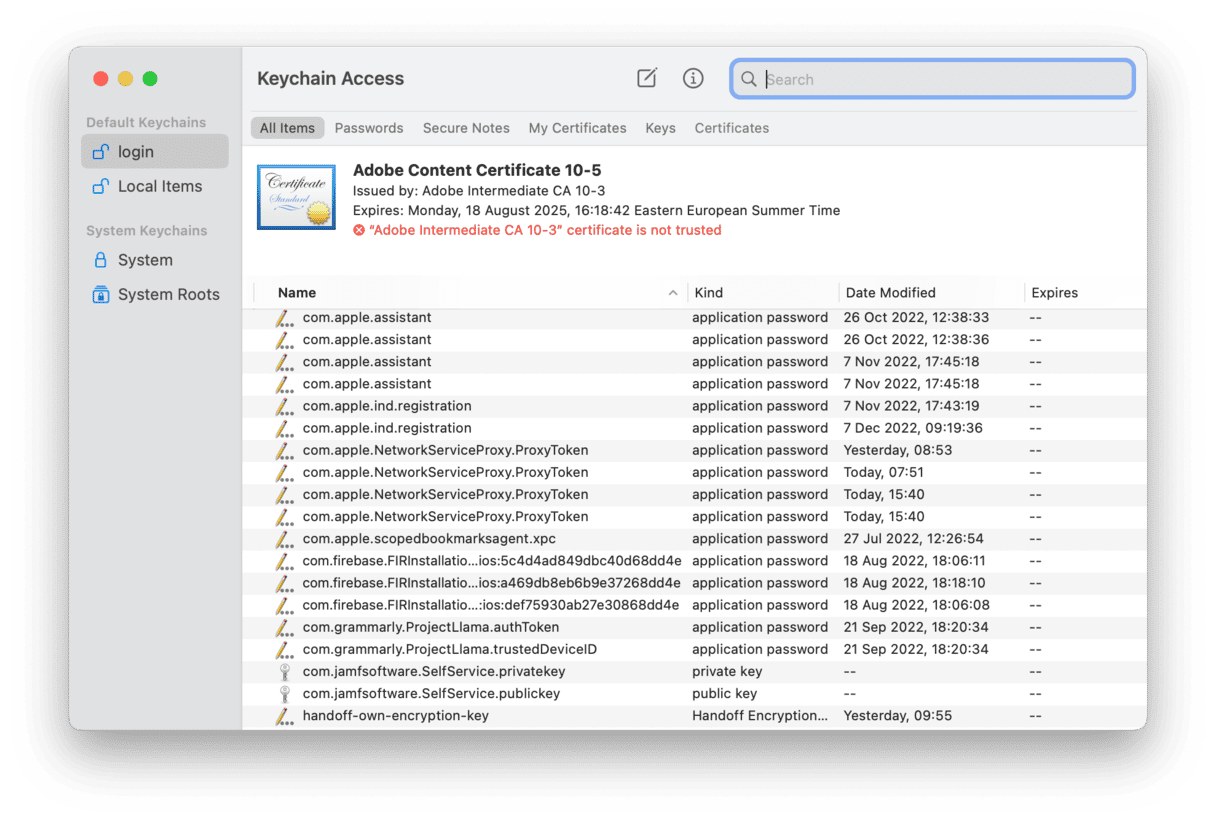The height and width of the screenshot is (821, 1216).
Task: Click key icon beside com.jamfsoftware.SelfService.privatekey
Action: coord(285,672)
